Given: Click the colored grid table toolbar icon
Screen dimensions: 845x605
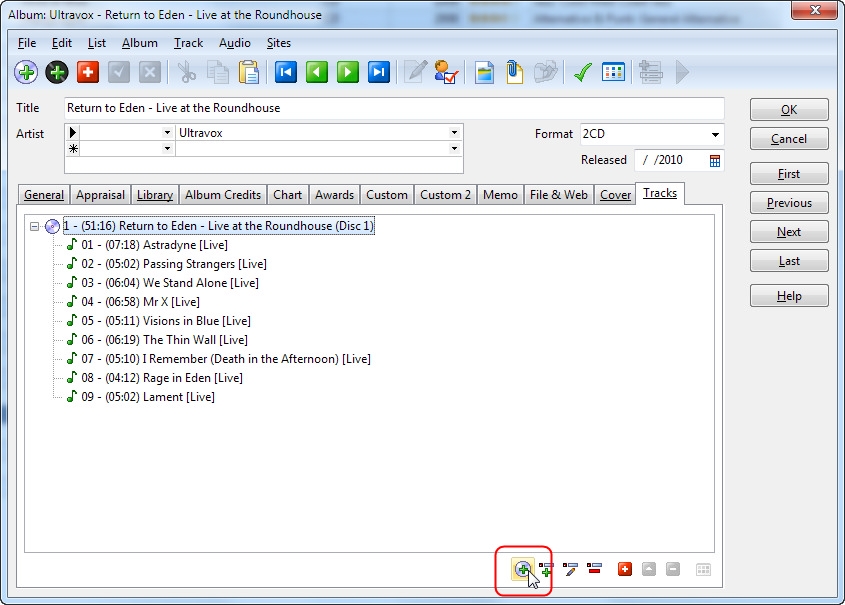Looking at the screenshot, I should pyautogui.click(x=613, y=72).
